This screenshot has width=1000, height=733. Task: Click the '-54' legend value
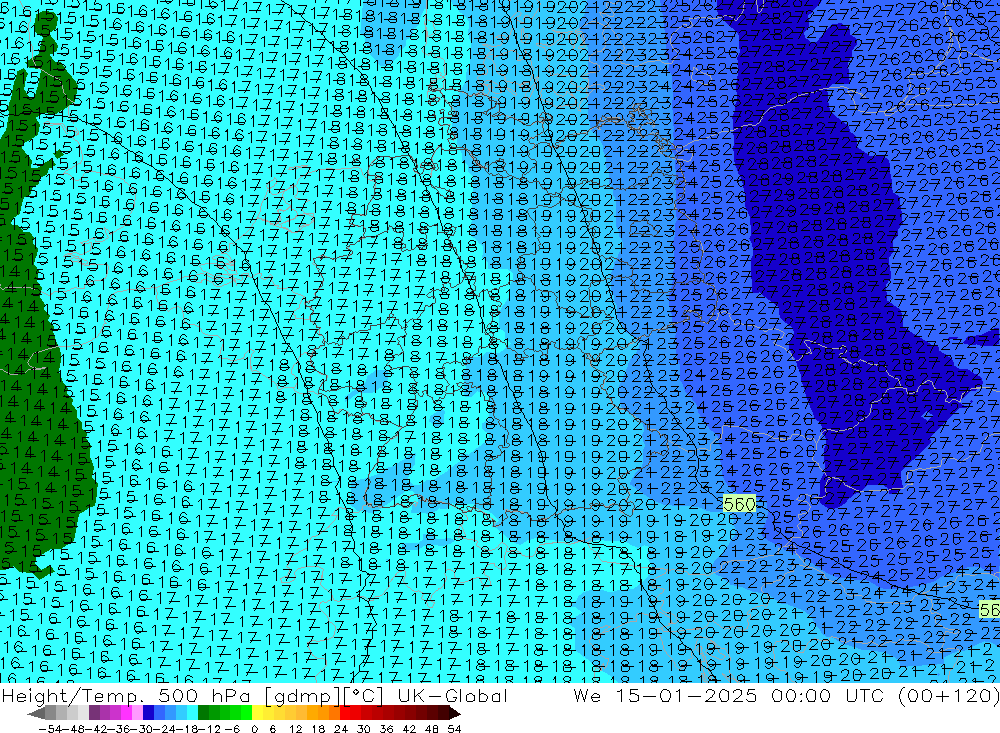[50, 729]
